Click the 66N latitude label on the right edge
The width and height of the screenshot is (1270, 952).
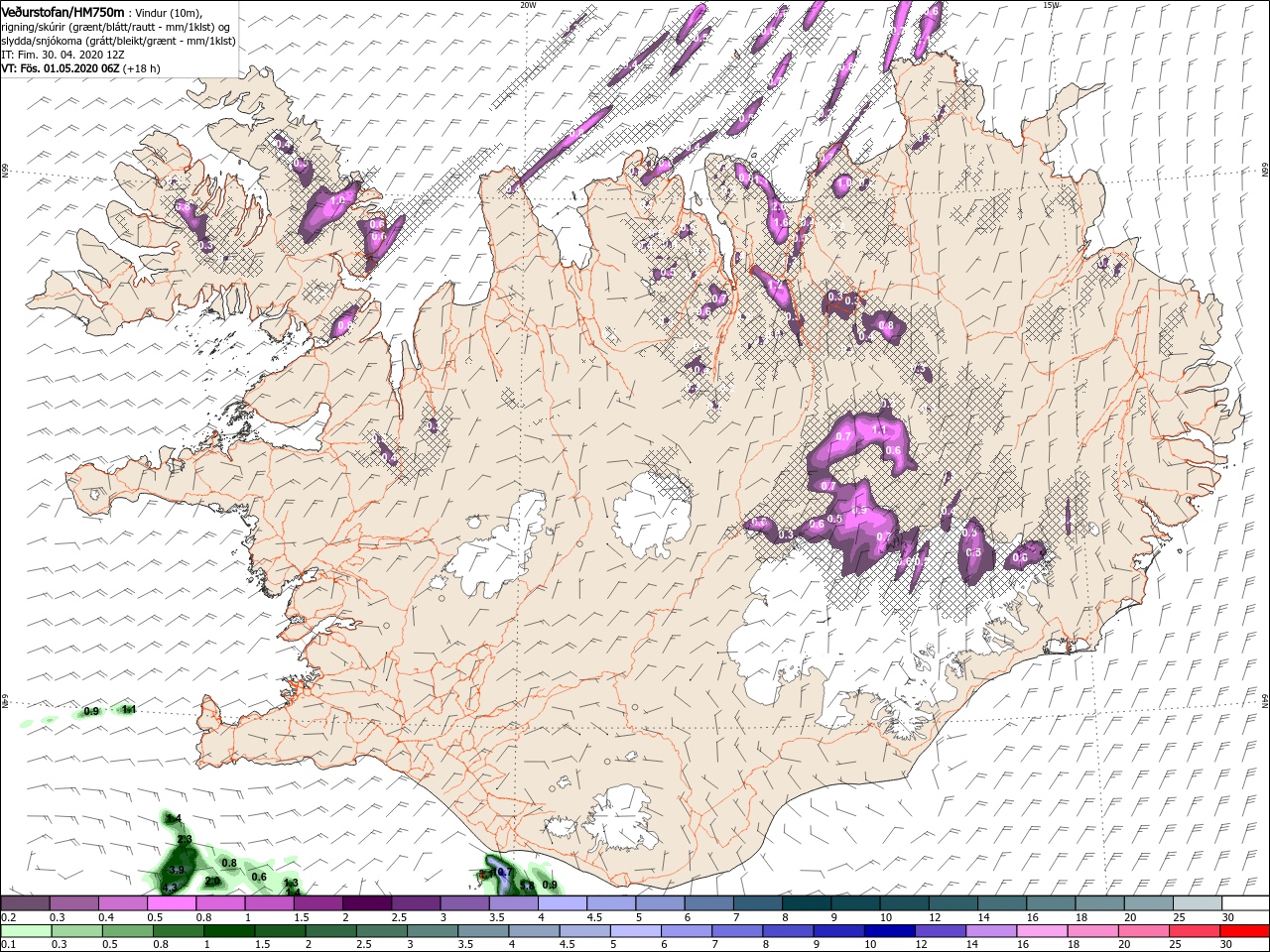tap(1265, 172)
